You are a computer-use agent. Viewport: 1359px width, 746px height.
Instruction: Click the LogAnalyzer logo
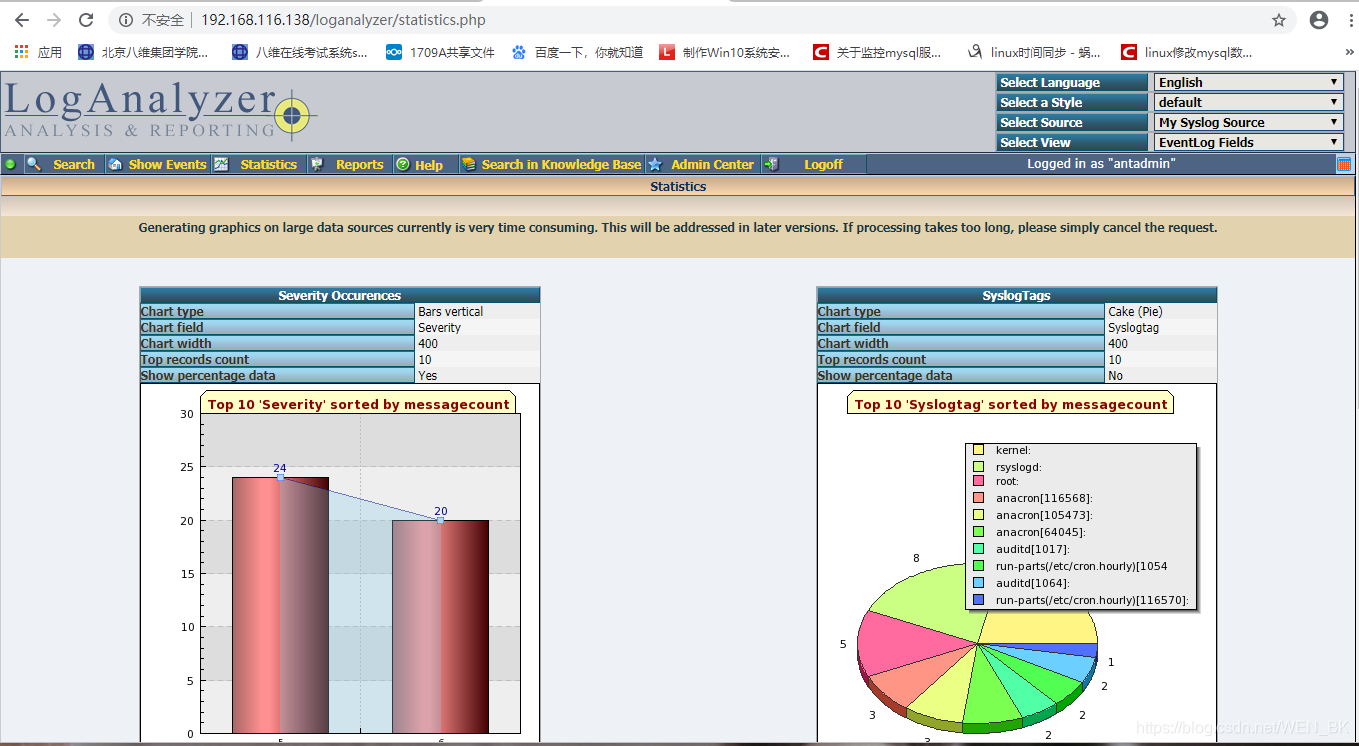tap(161, 112)
